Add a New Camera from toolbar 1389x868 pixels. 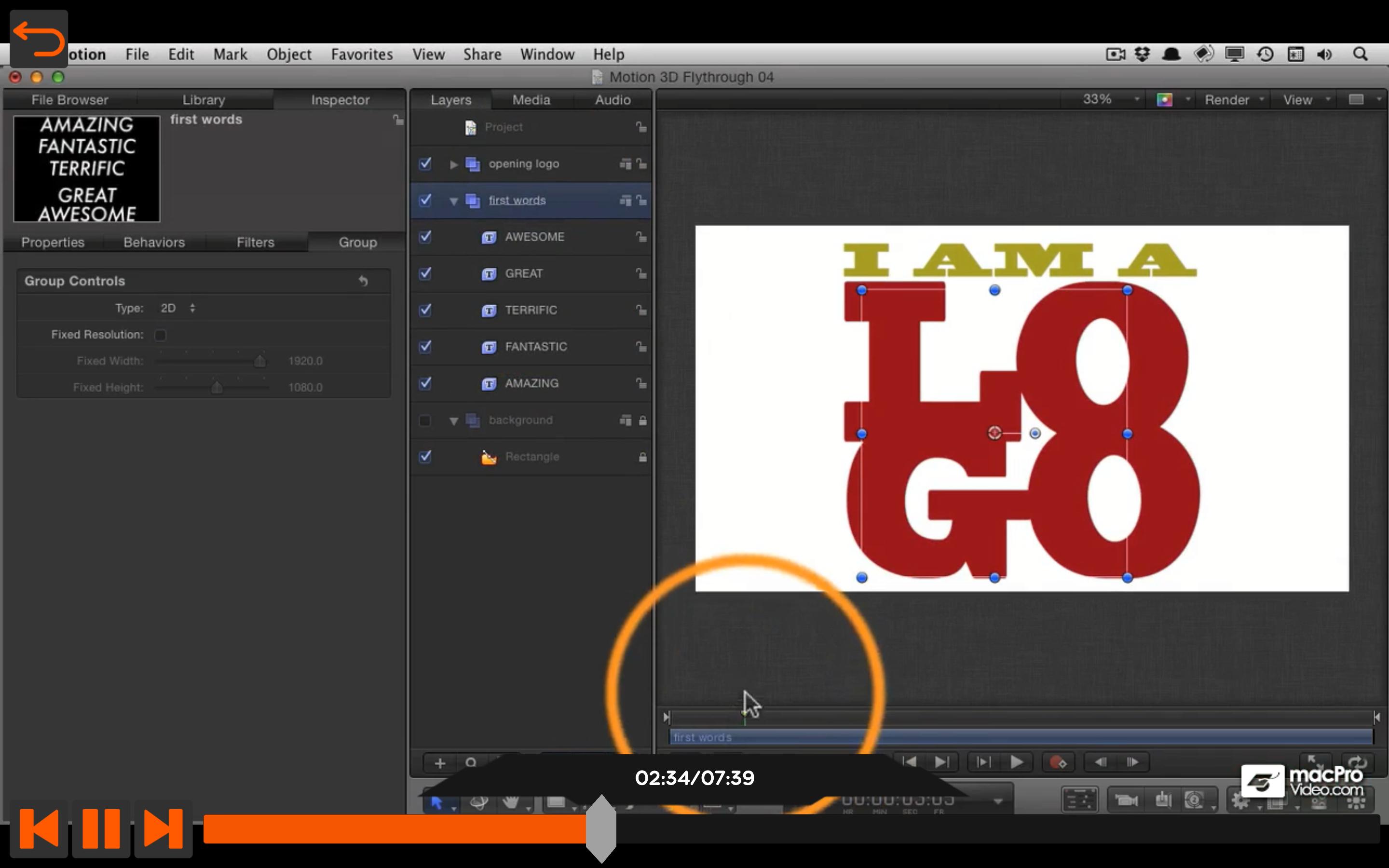coord(1126,800)
